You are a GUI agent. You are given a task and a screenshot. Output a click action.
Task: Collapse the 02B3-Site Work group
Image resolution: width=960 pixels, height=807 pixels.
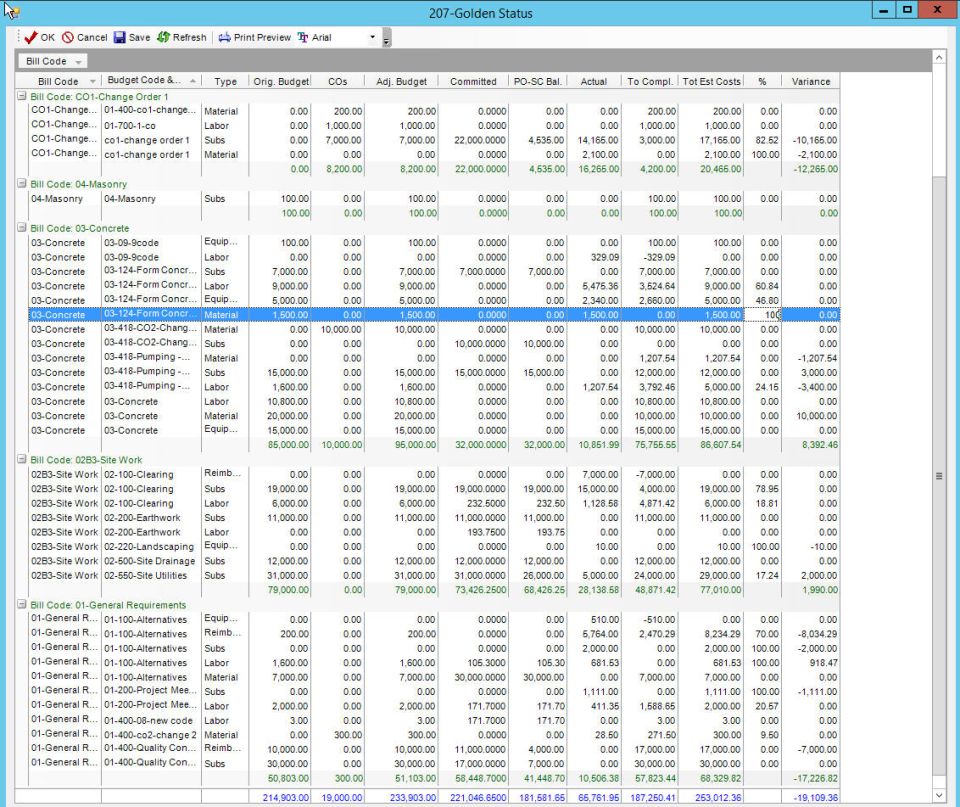coord(22,460)
